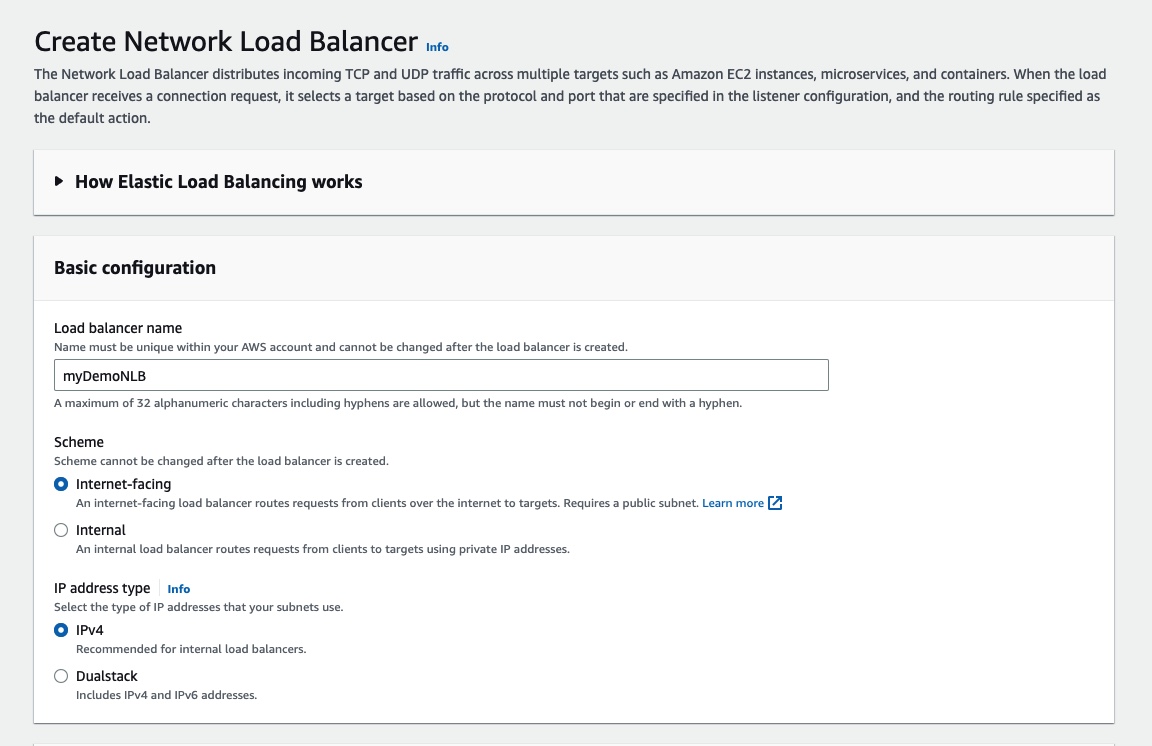
Task: Select the Internet-facing scheme radio button
Action: pyautogui.click(x=61, y=484)
